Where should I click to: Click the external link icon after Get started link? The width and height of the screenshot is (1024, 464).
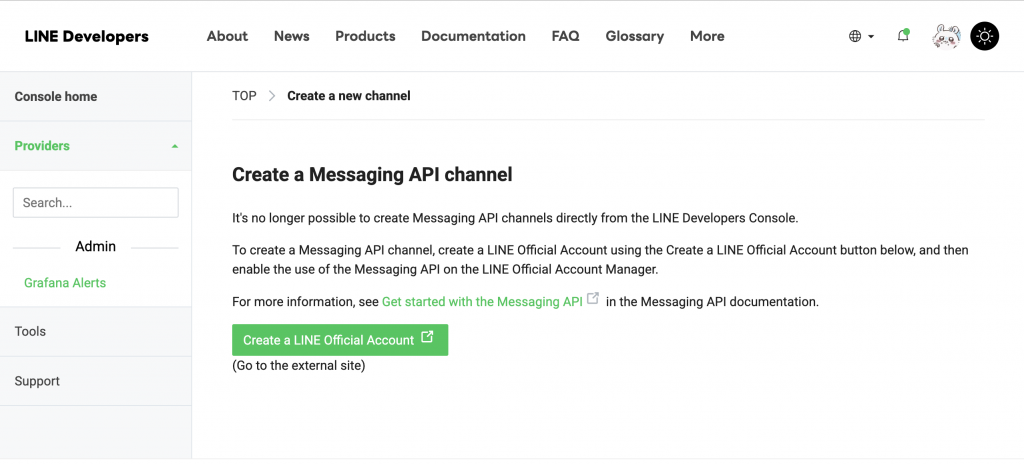pyautogui.click(x=593, y=298)
